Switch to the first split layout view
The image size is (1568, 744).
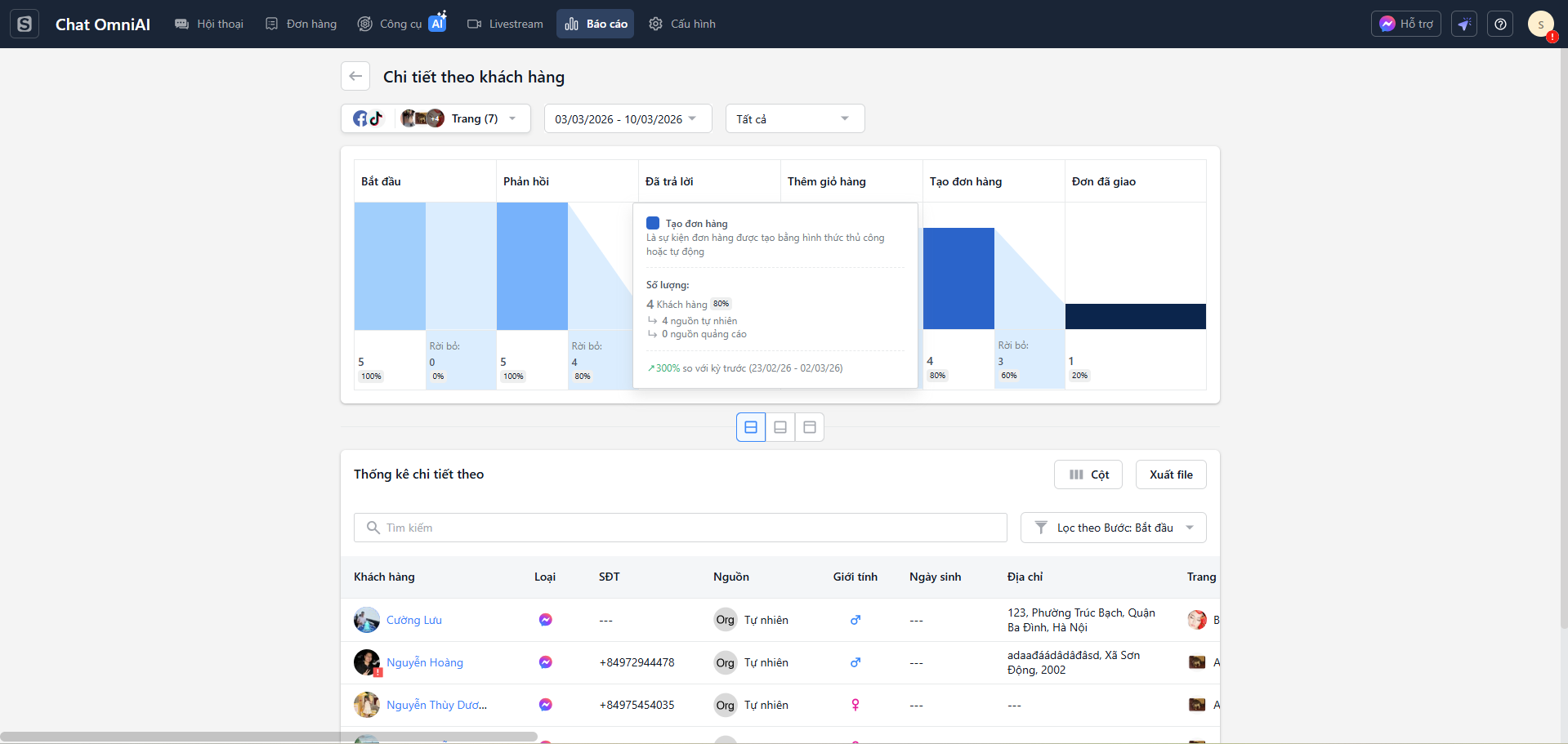[x=751, y=427]
